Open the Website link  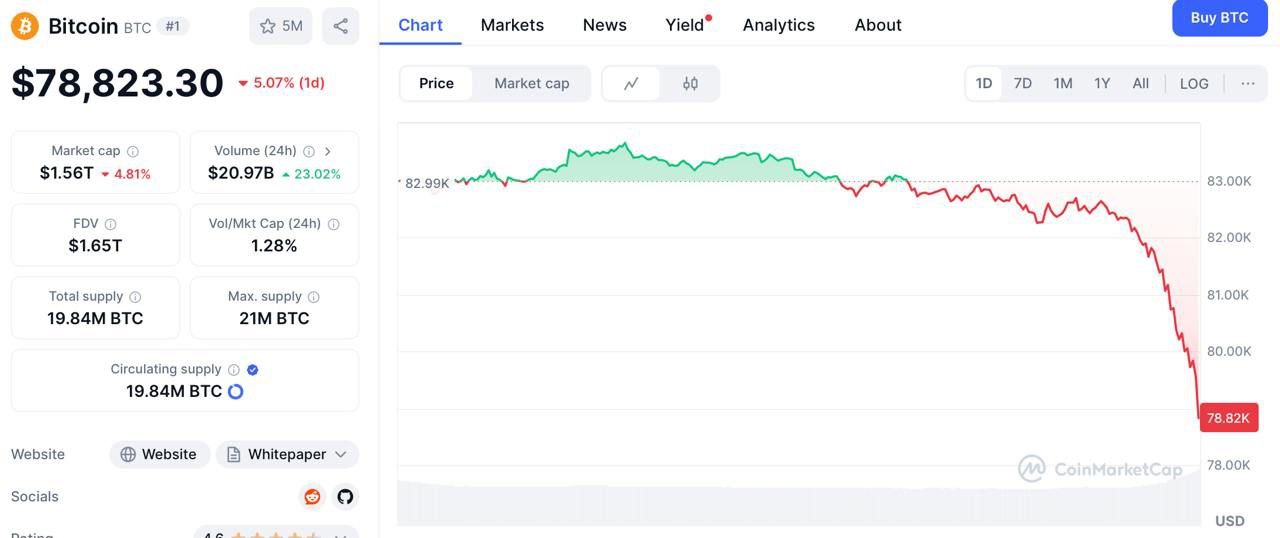pyautogui.click(x=160, y=454)
